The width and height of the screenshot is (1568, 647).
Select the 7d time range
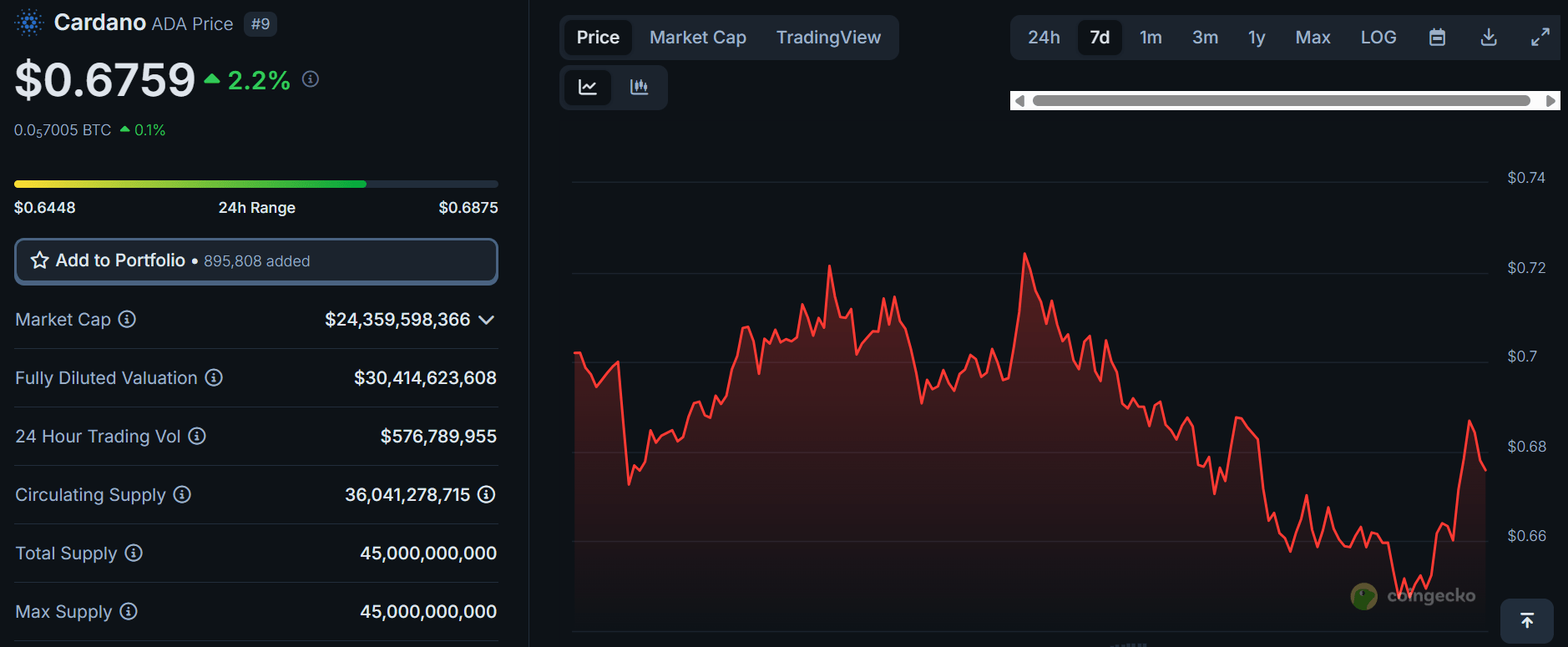tap(1100, 38)
